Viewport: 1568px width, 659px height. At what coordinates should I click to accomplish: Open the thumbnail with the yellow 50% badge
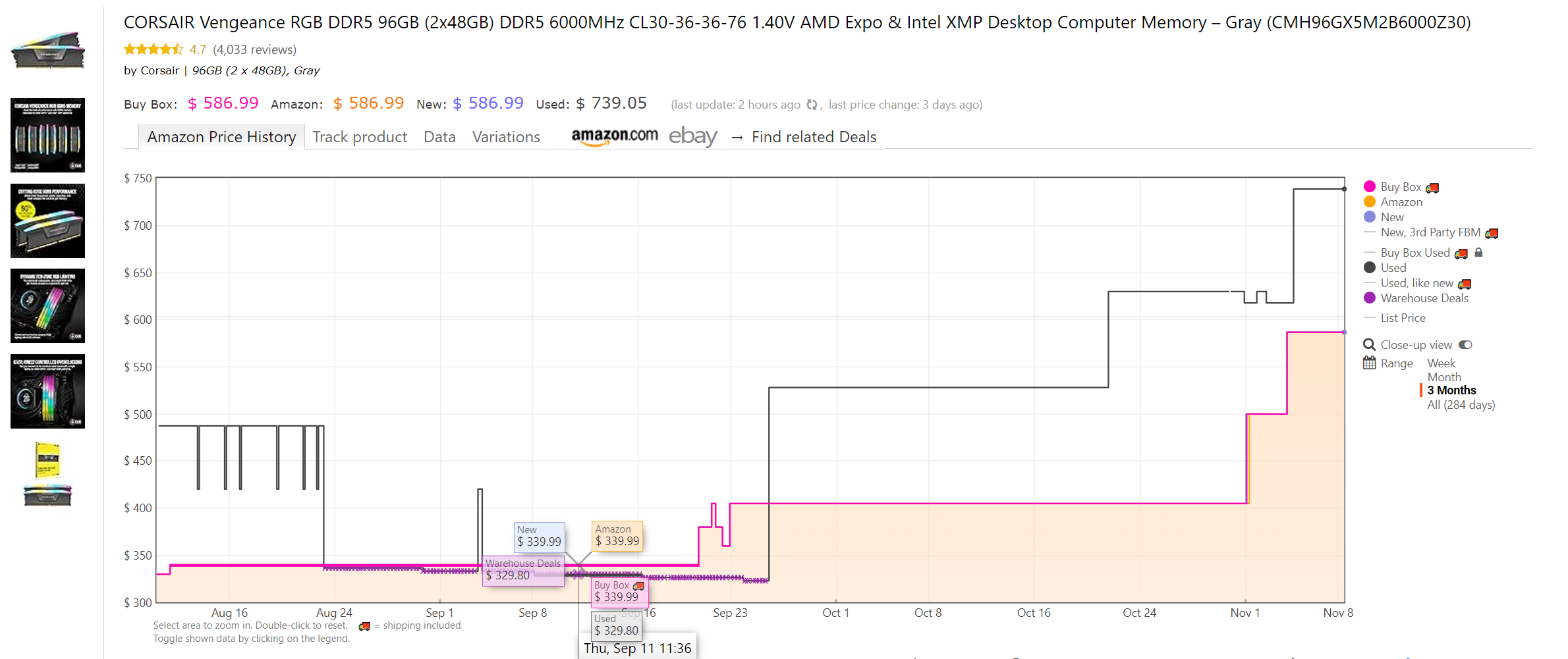pyautogui.click(x=48, y=221)
